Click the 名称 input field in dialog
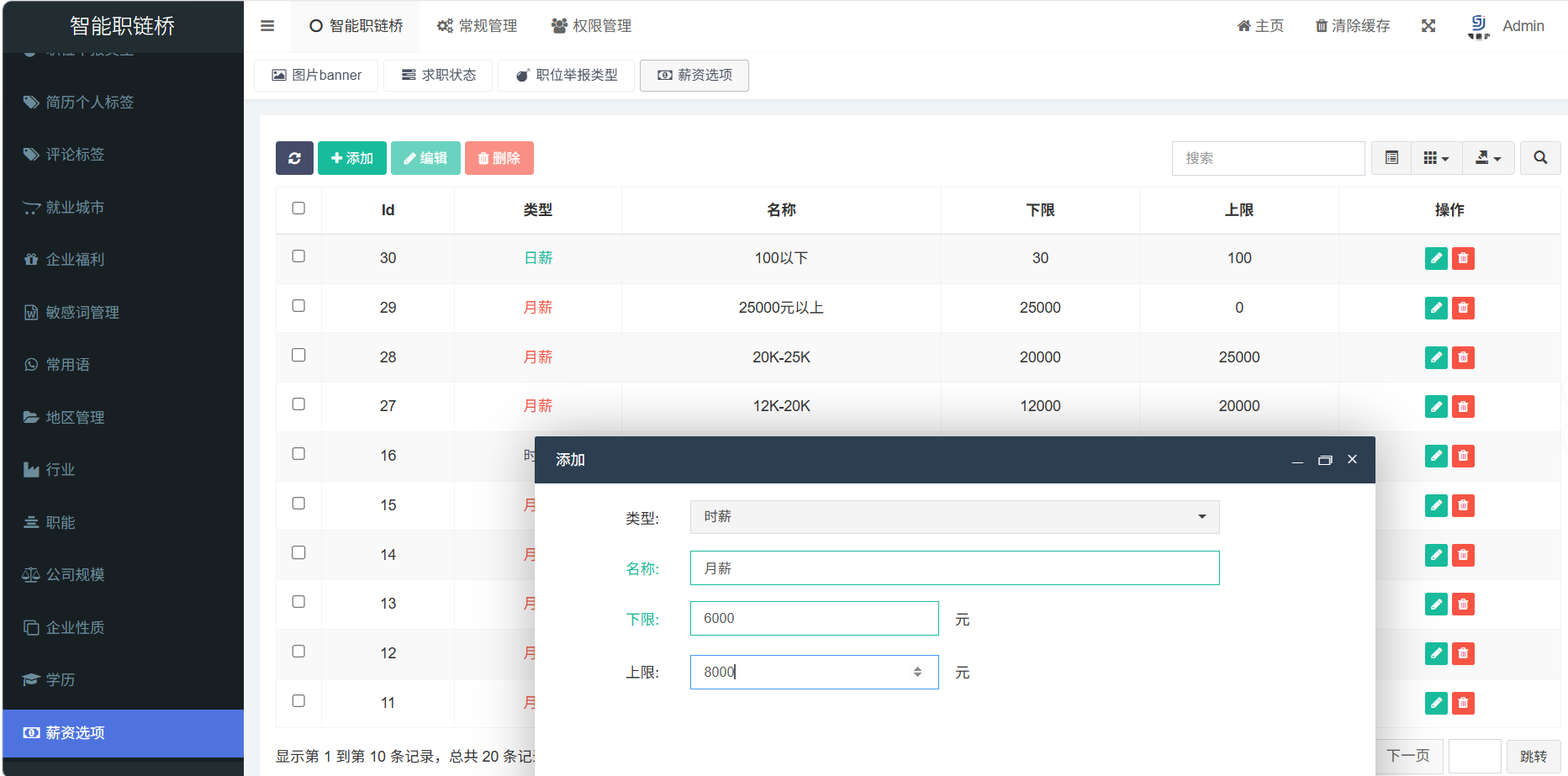 954,568
